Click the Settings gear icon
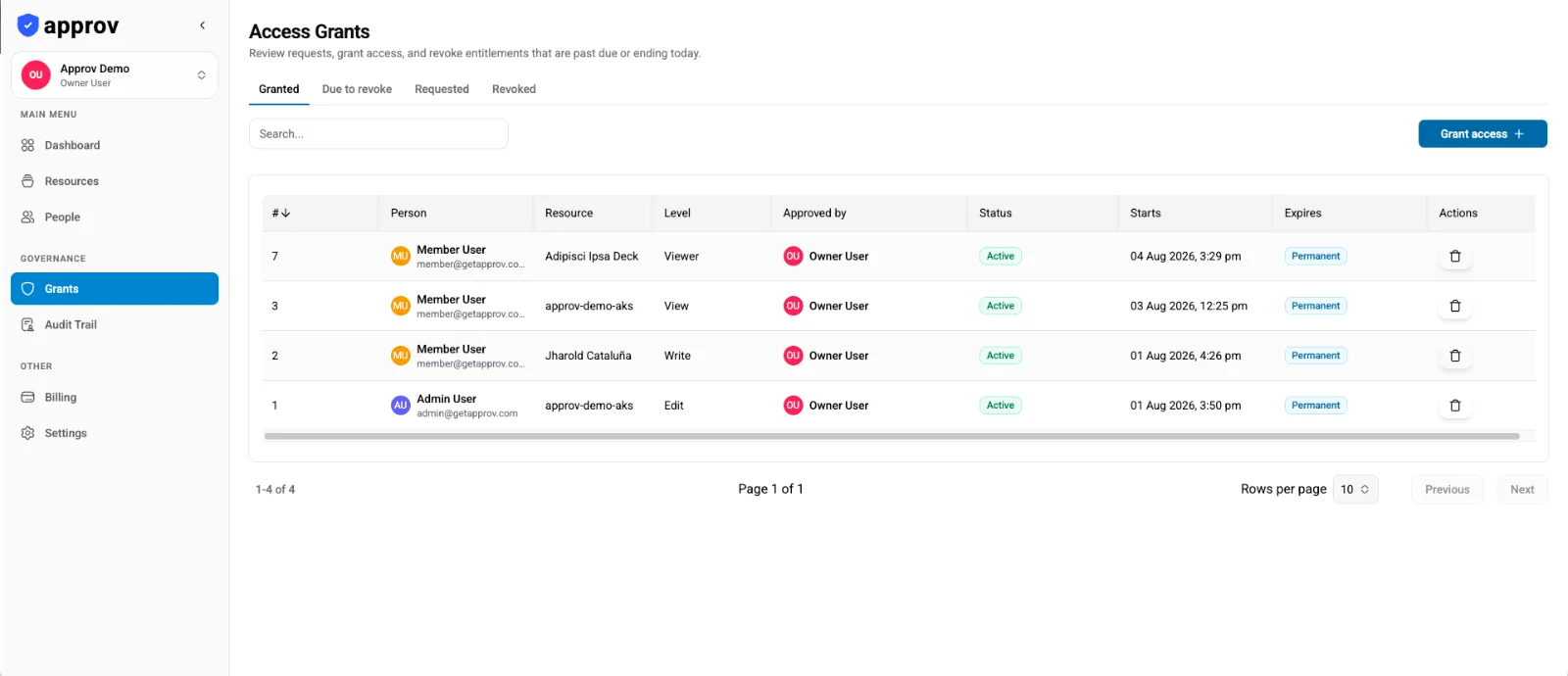This screenshot has width=1568, height=676. click(x=27, y=433)
